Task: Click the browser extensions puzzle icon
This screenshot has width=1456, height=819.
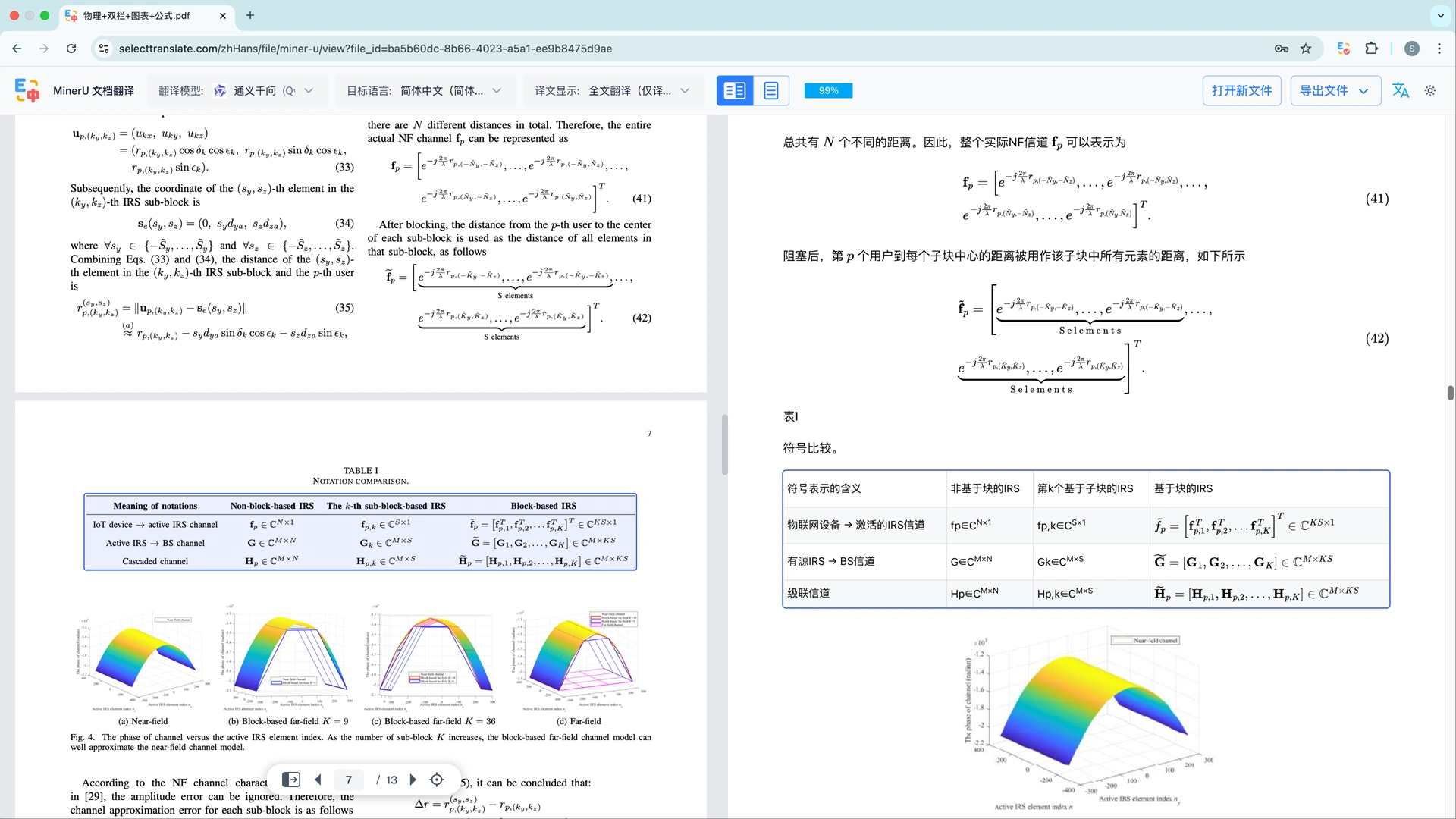Action: [x=1371, y=49]
